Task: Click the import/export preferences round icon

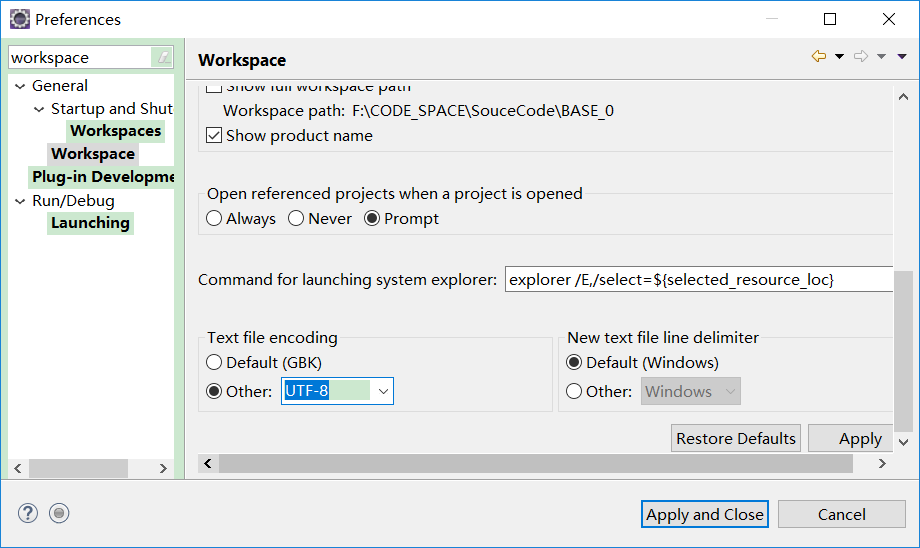Action: pos(59,513)
